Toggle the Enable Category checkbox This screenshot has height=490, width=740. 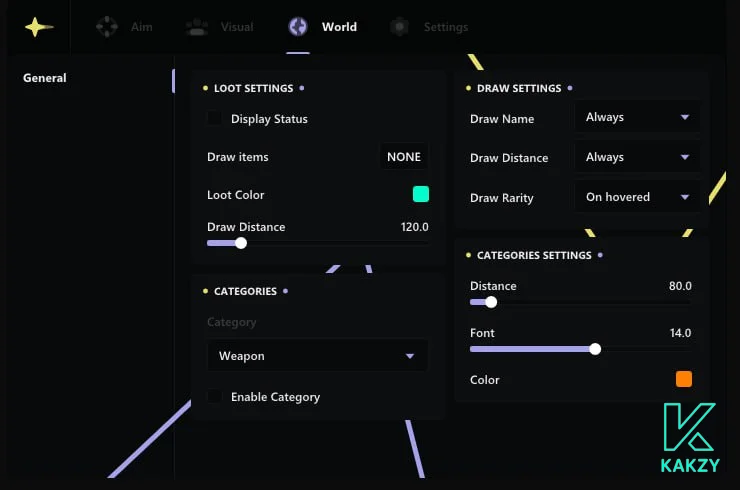pyautogui.click(x=215, y=397)
